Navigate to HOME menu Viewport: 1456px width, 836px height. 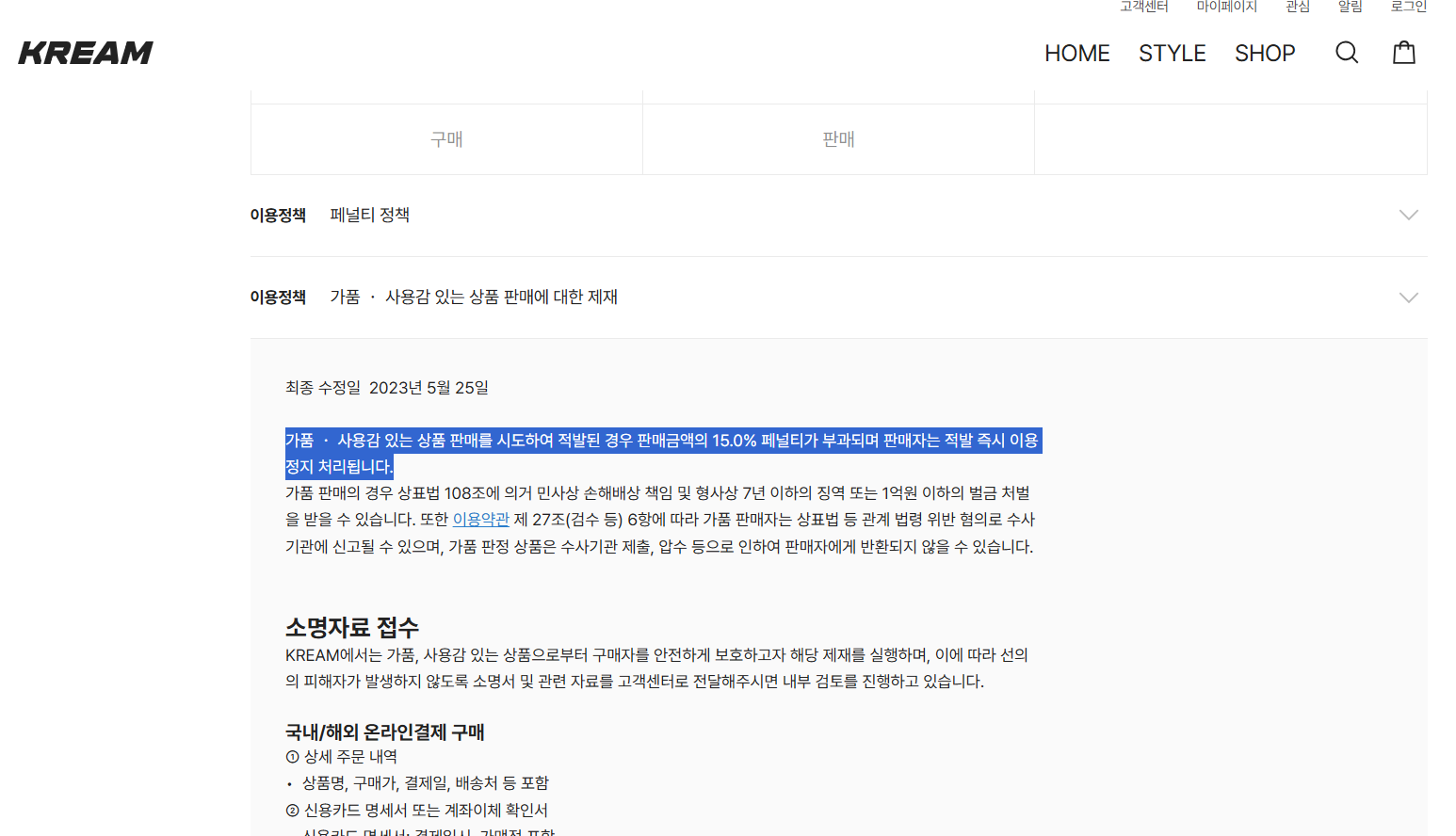(1076, 53)
